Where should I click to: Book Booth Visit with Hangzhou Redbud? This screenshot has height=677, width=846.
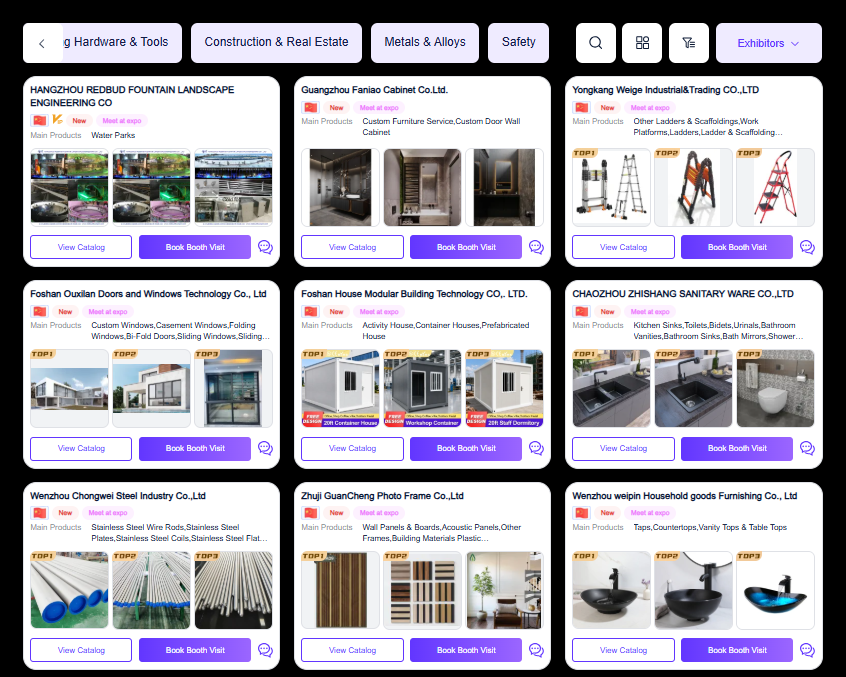click(195, 247)
